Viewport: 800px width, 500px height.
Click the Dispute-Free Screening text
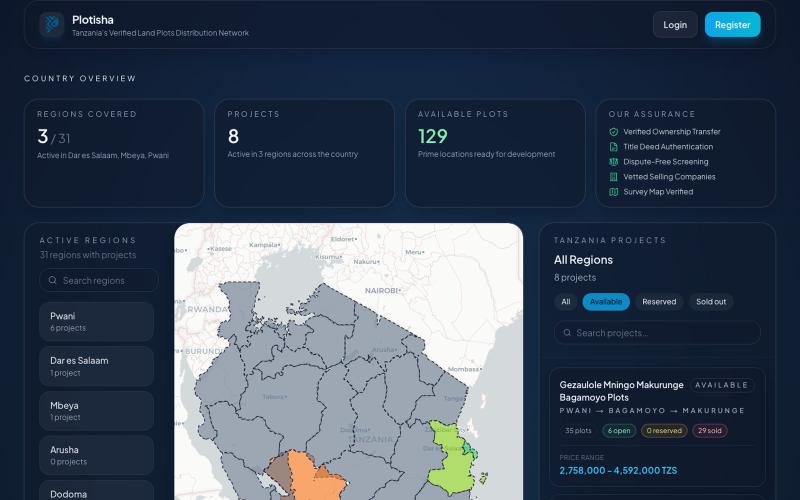coord(665,162)
